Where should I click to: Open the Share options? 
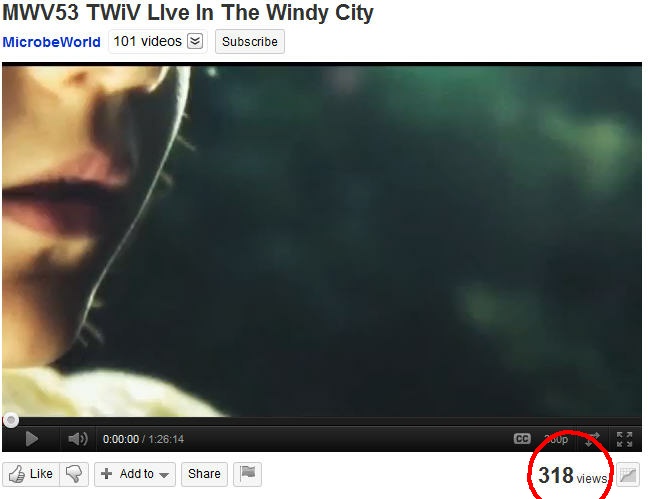point(204,474)
